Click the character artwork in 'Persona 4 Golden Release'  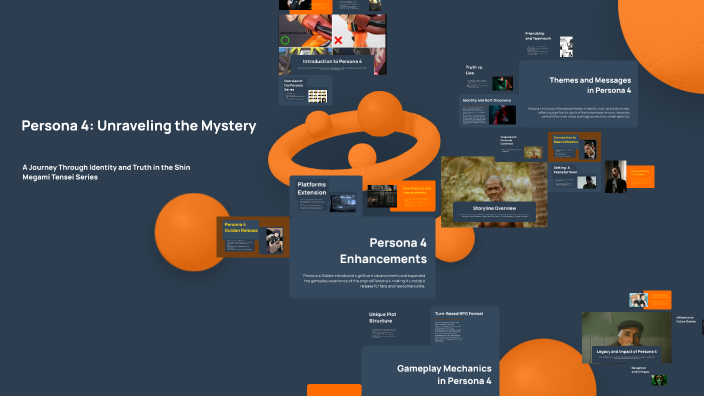(274, 240)
